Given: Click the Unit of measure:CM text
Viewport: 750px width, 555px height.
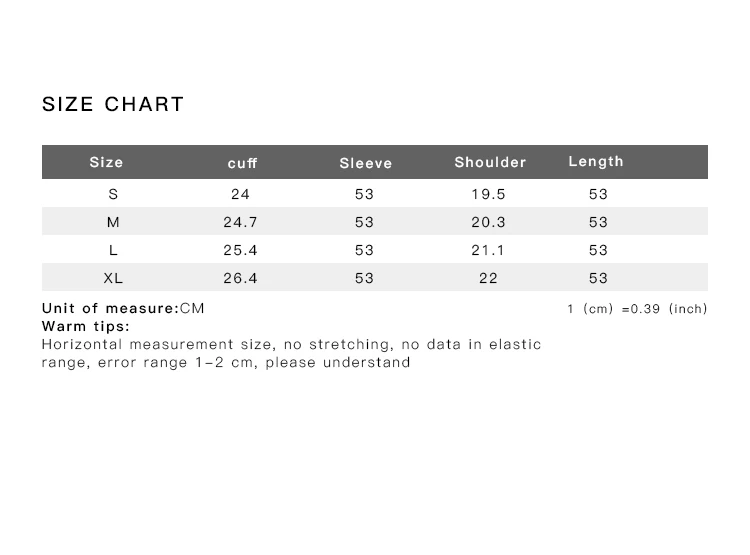Looking at the screenshot, I should click(x=123, y=308).
